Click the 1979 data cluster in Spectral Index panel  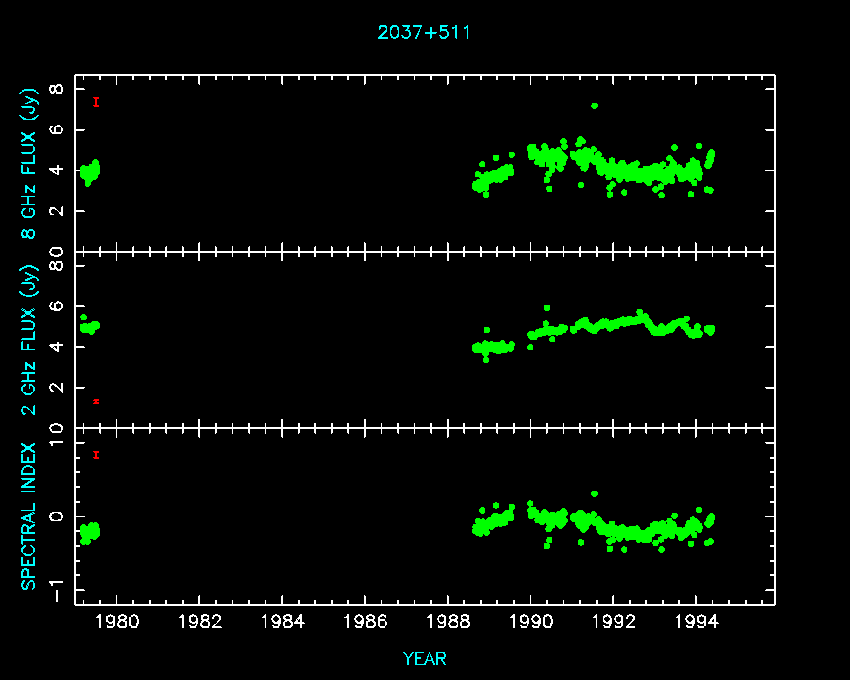90,532
